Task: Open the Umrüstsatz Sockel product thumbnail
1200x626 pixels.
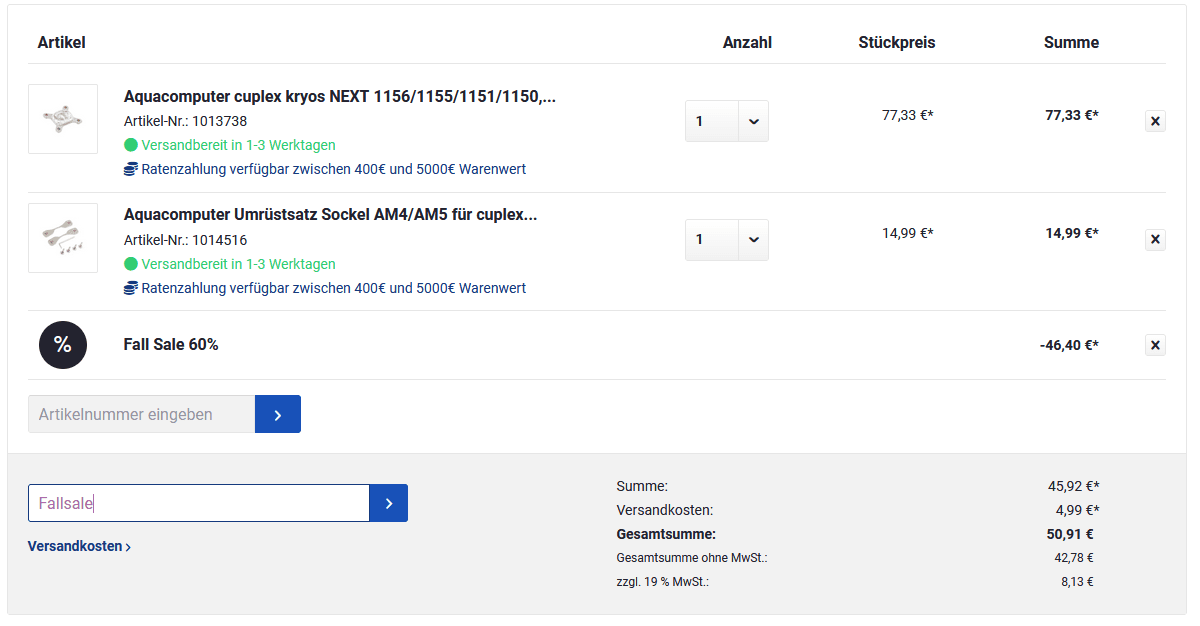Action: tap(63, 238)
